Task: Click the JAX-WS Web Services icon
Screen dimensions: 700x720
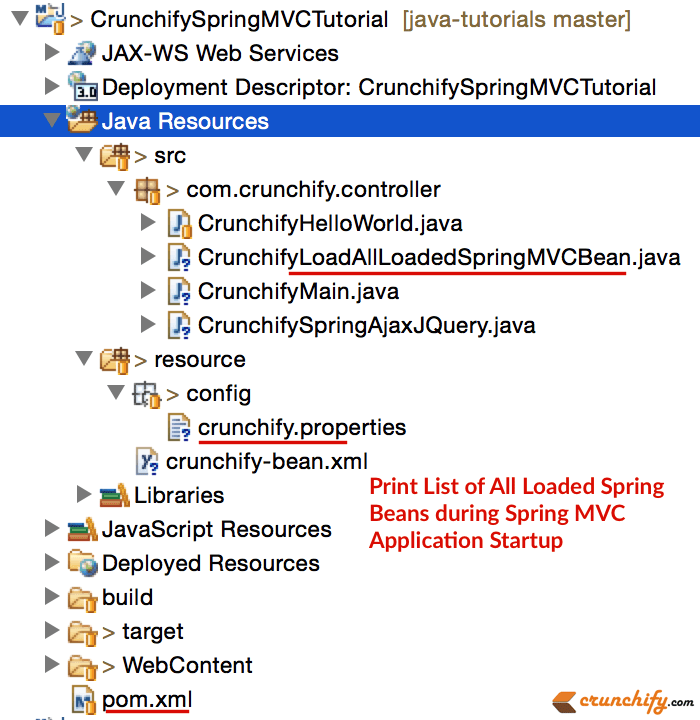Action: click(82, 54)
